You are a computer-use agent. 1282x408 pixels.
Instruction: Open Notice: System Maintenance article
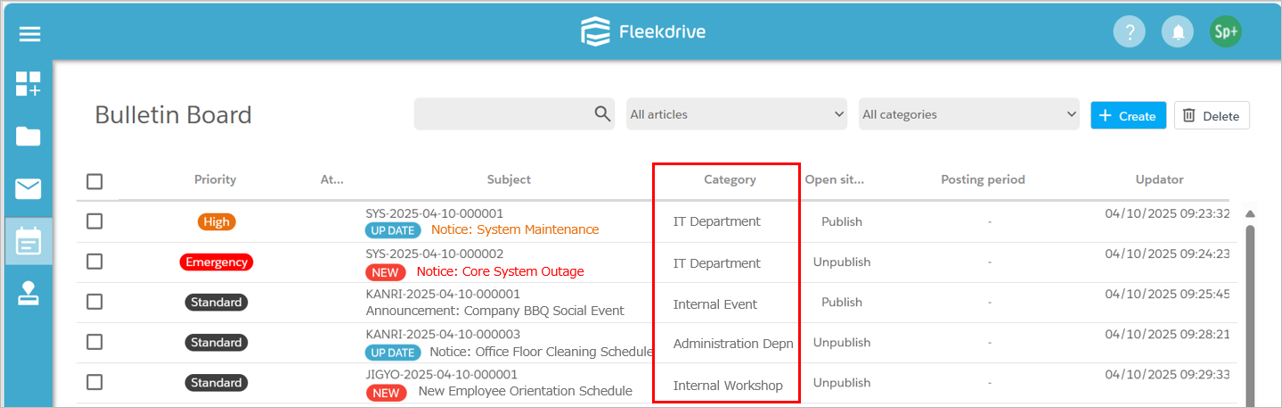[515, 230]
